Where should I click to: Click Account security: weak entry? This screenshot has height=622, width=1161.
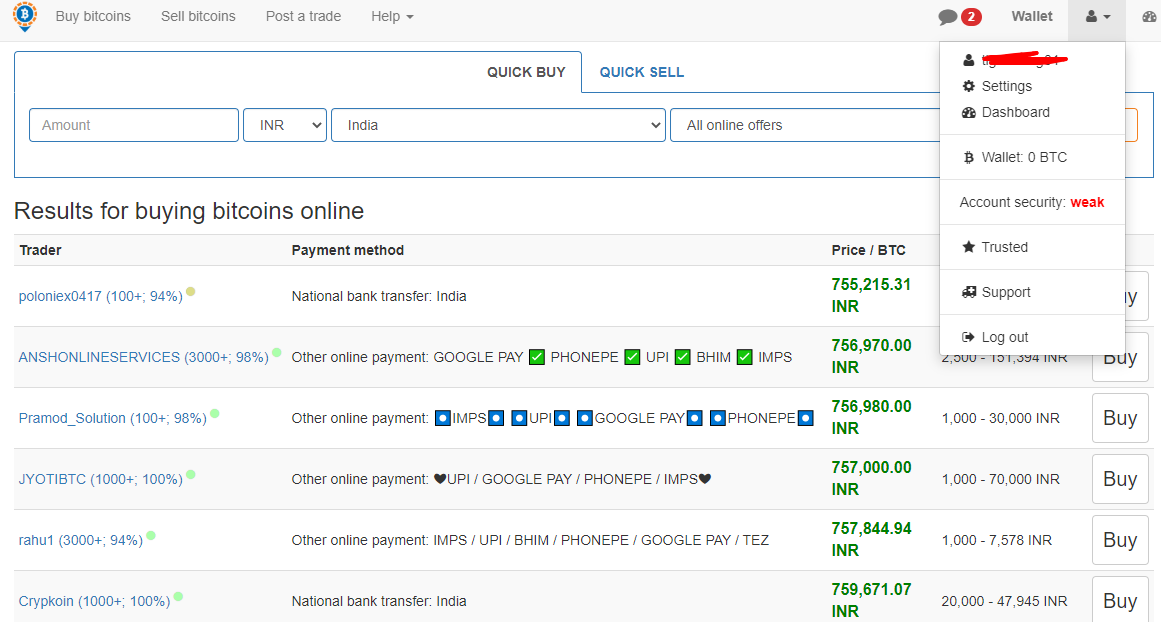pos(1032,202)
